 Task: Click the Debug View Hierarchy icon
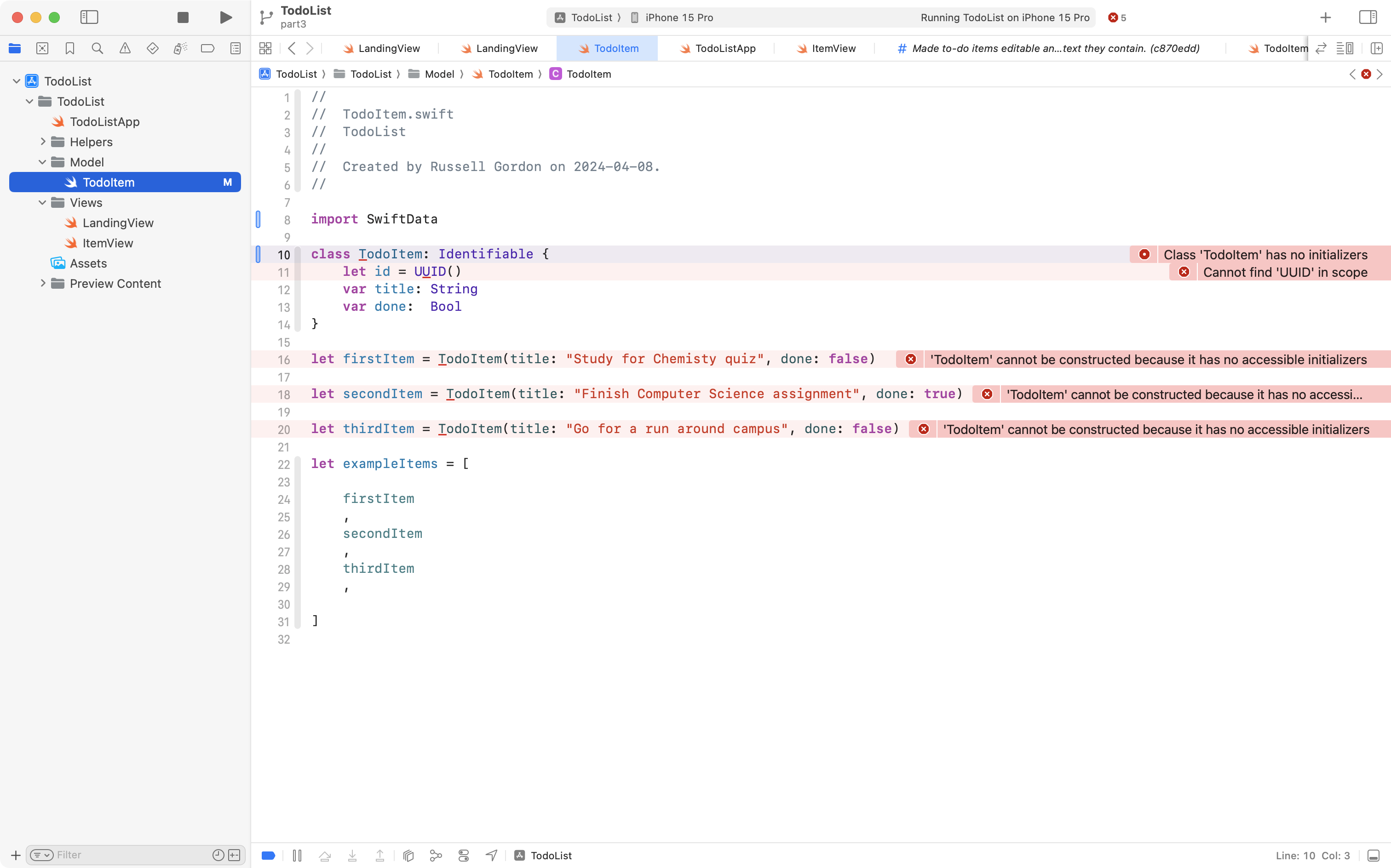(x=408, y=856)
